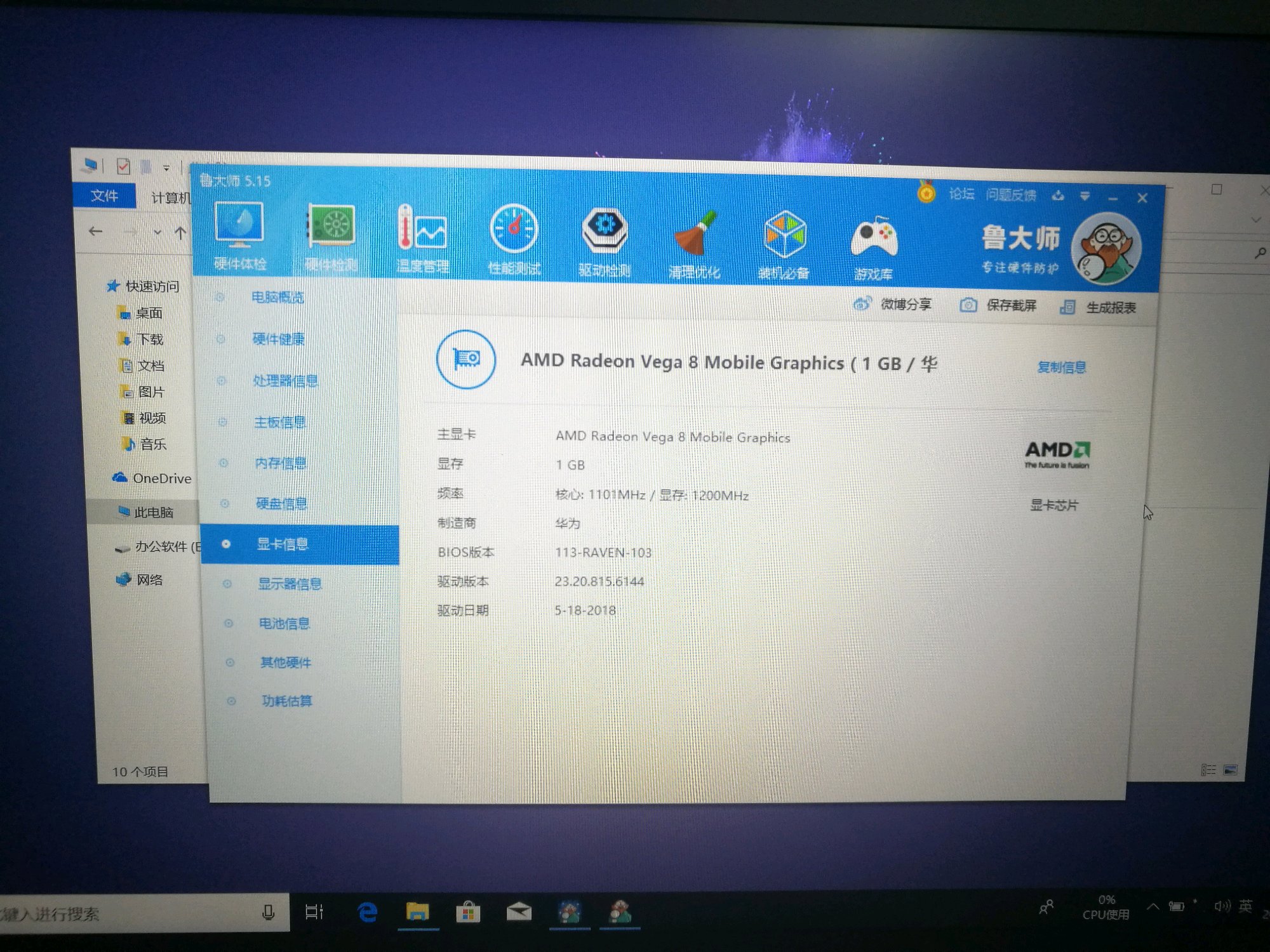Open the 内存信息 sidebar item
Screen dimensions: 1270x952
click(x=281, y=463)
